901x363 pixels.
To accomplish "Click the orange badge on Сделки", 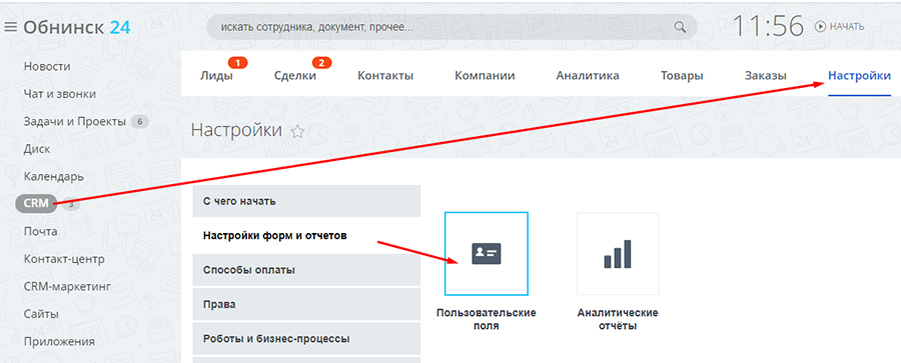I will (x=322, y=62).
